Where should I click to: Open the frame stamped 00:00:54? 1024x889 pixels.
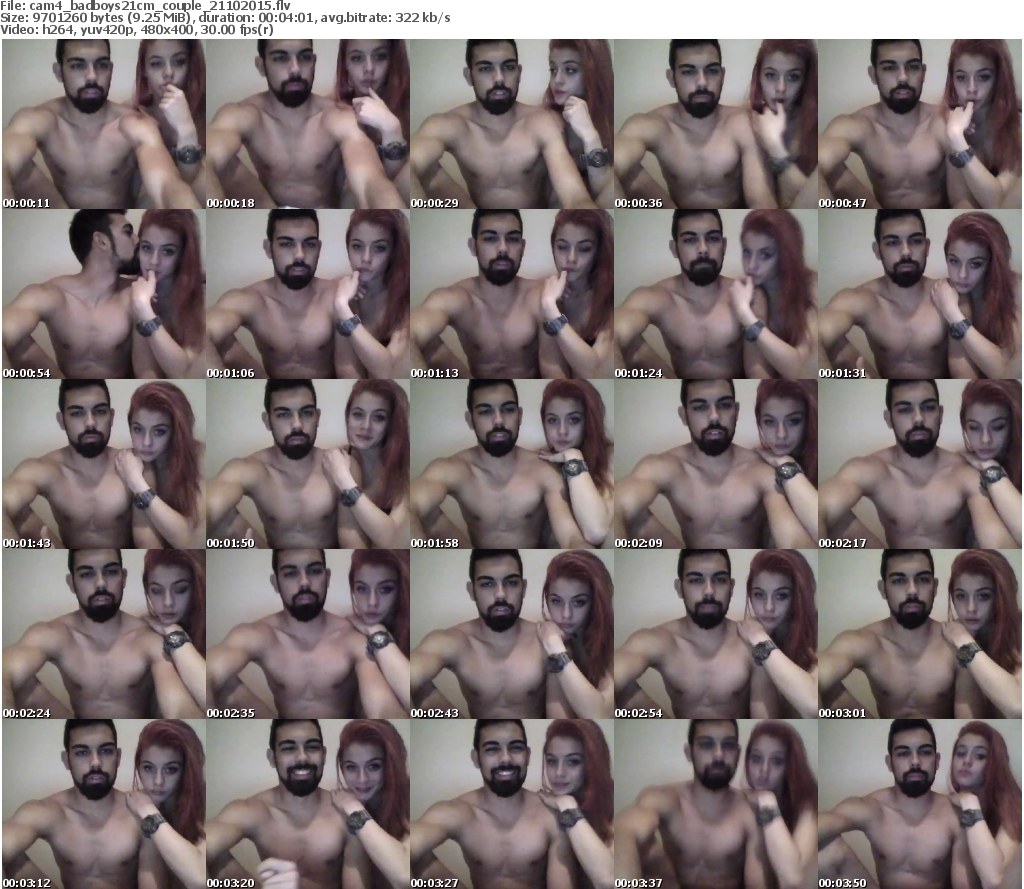coord(104,294)
